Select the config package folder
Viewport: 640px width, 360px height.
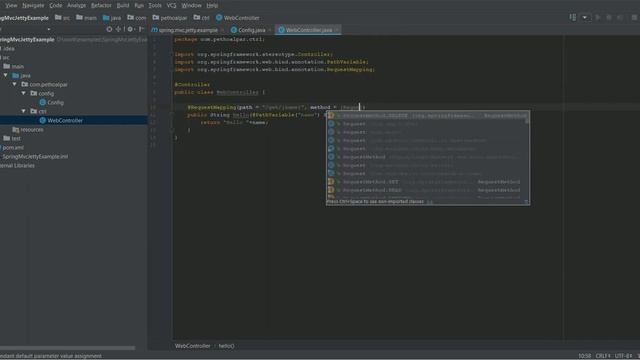click(42, 93)
